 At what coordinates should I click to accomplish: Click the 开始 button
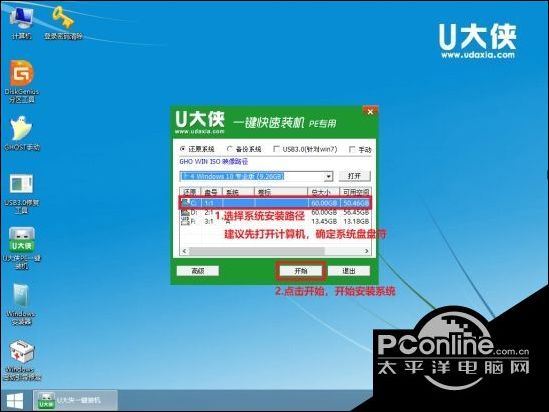(x=301, y=271)
